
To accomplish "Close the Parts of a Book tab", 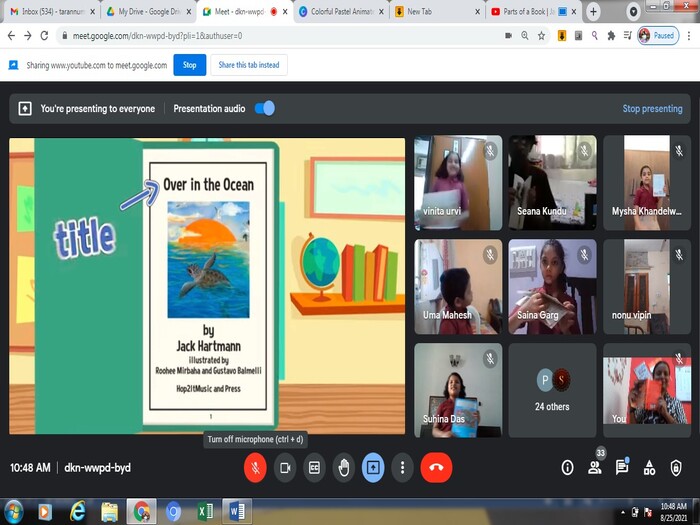I will point(574,12).
